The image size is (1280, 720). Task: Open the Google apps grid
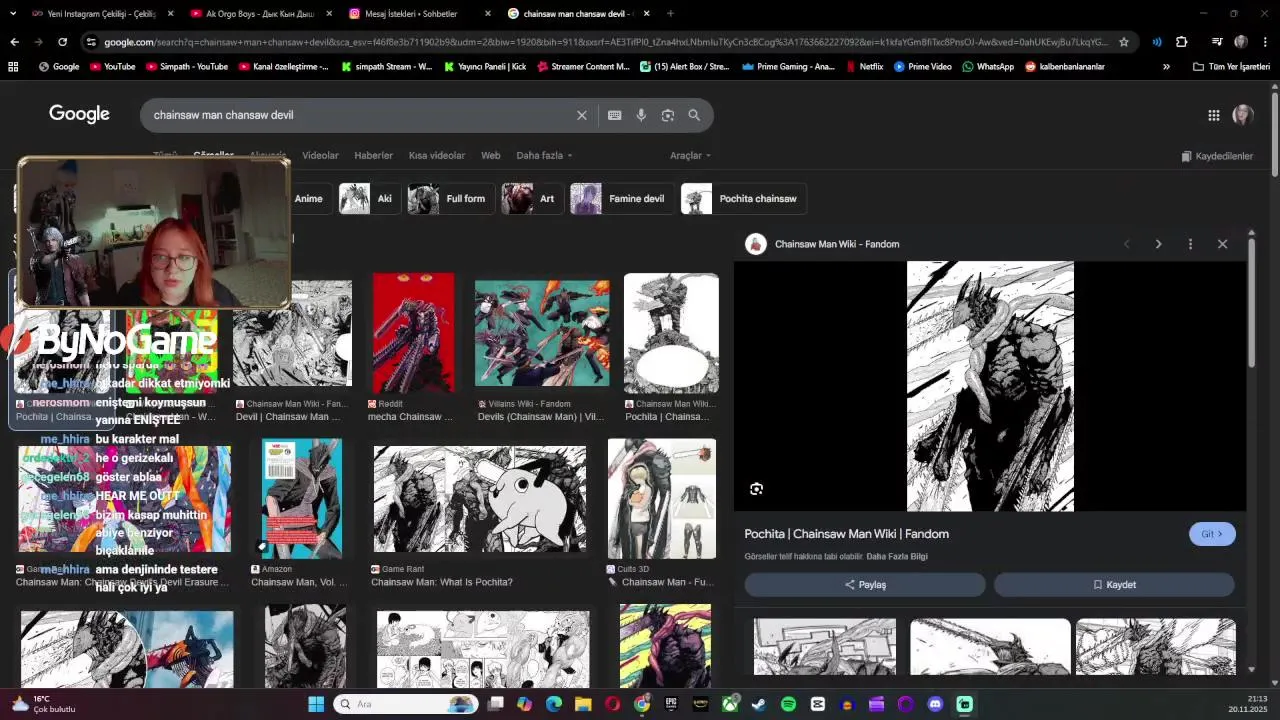pyautogui.click(x=1213, y=115)
